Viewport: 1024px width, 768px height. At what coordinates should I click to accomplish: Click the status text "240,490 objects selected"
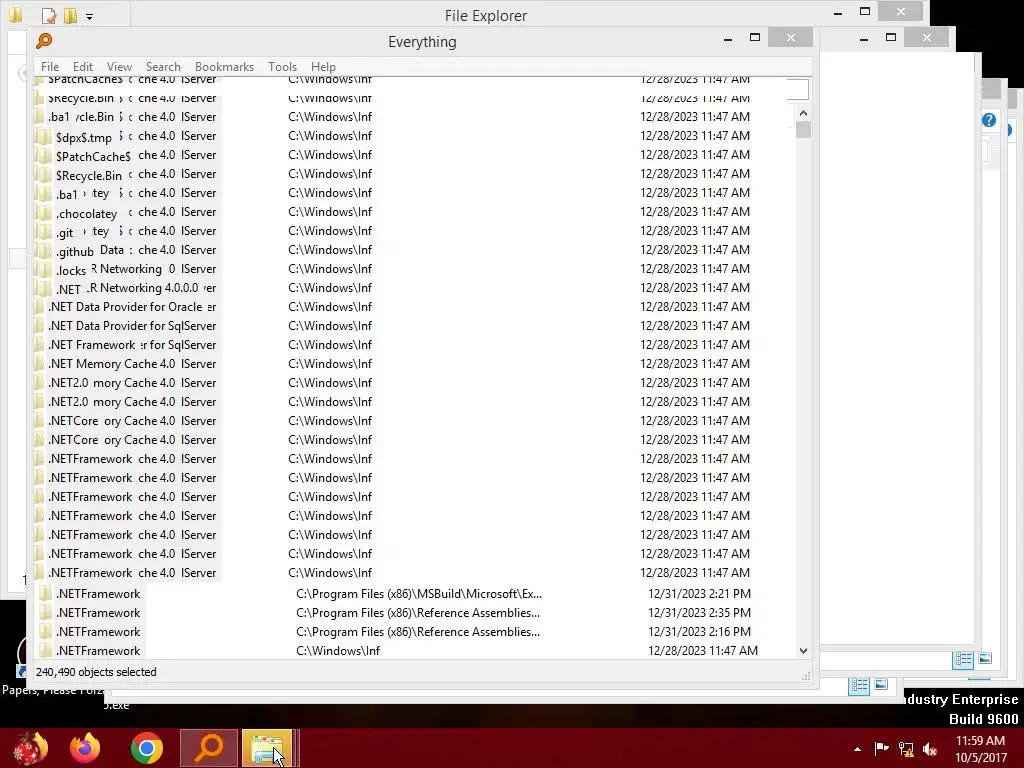pos(96,672)
